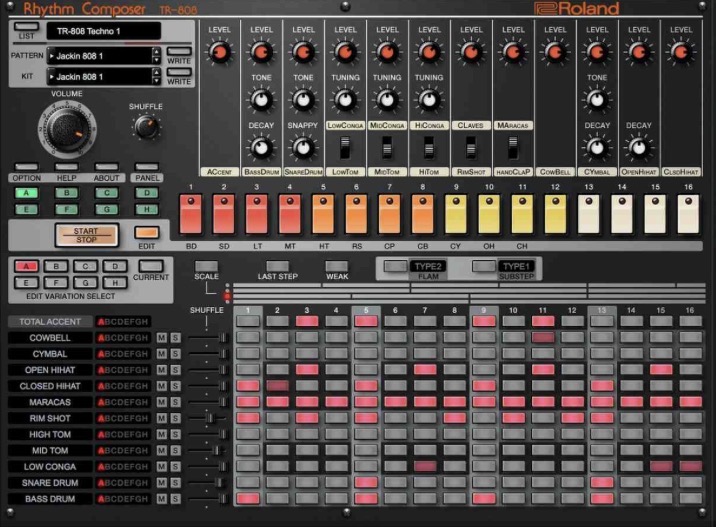Select the LOW CONGA track label
The image size is (716, 527).
(x=50, y=467)
